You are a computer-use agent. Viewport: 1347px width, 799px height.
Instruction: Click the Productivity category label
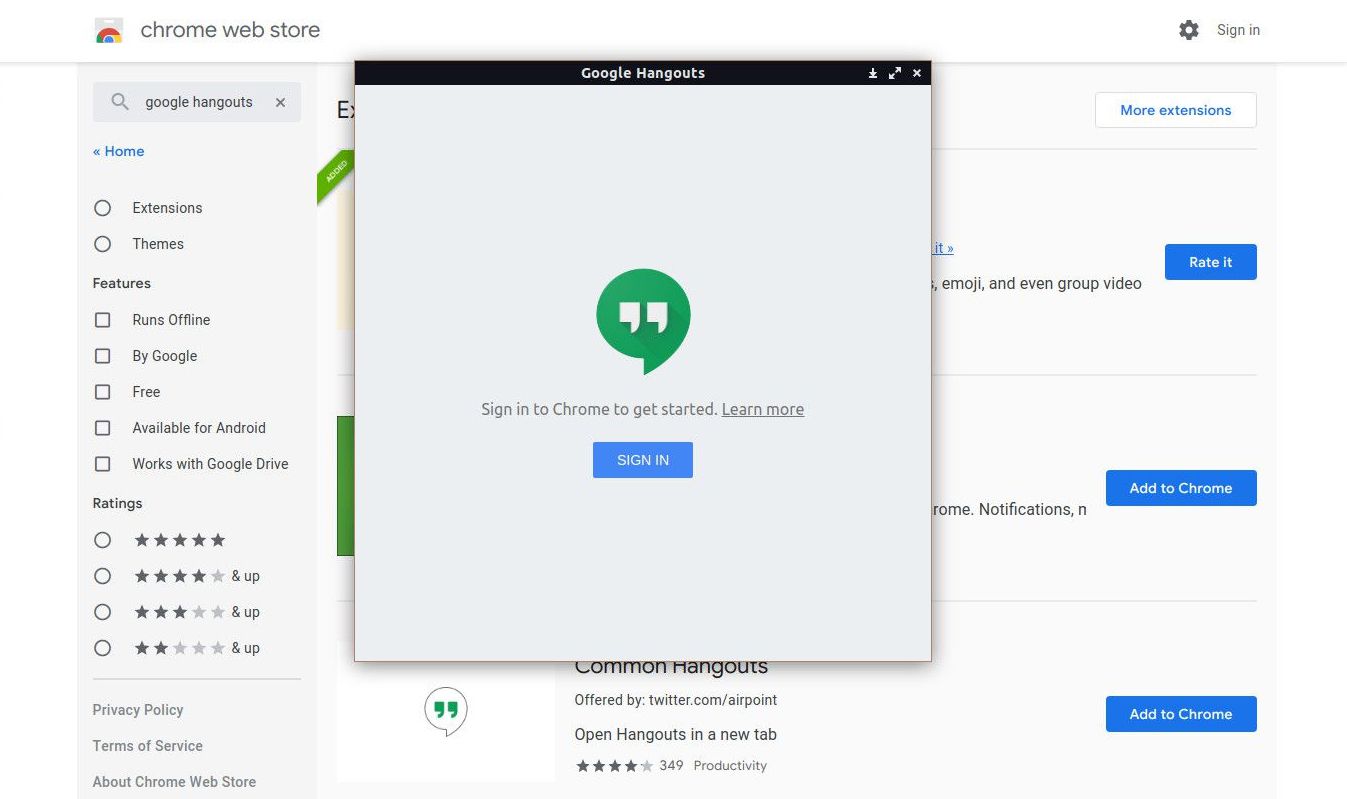coord(730,766)
